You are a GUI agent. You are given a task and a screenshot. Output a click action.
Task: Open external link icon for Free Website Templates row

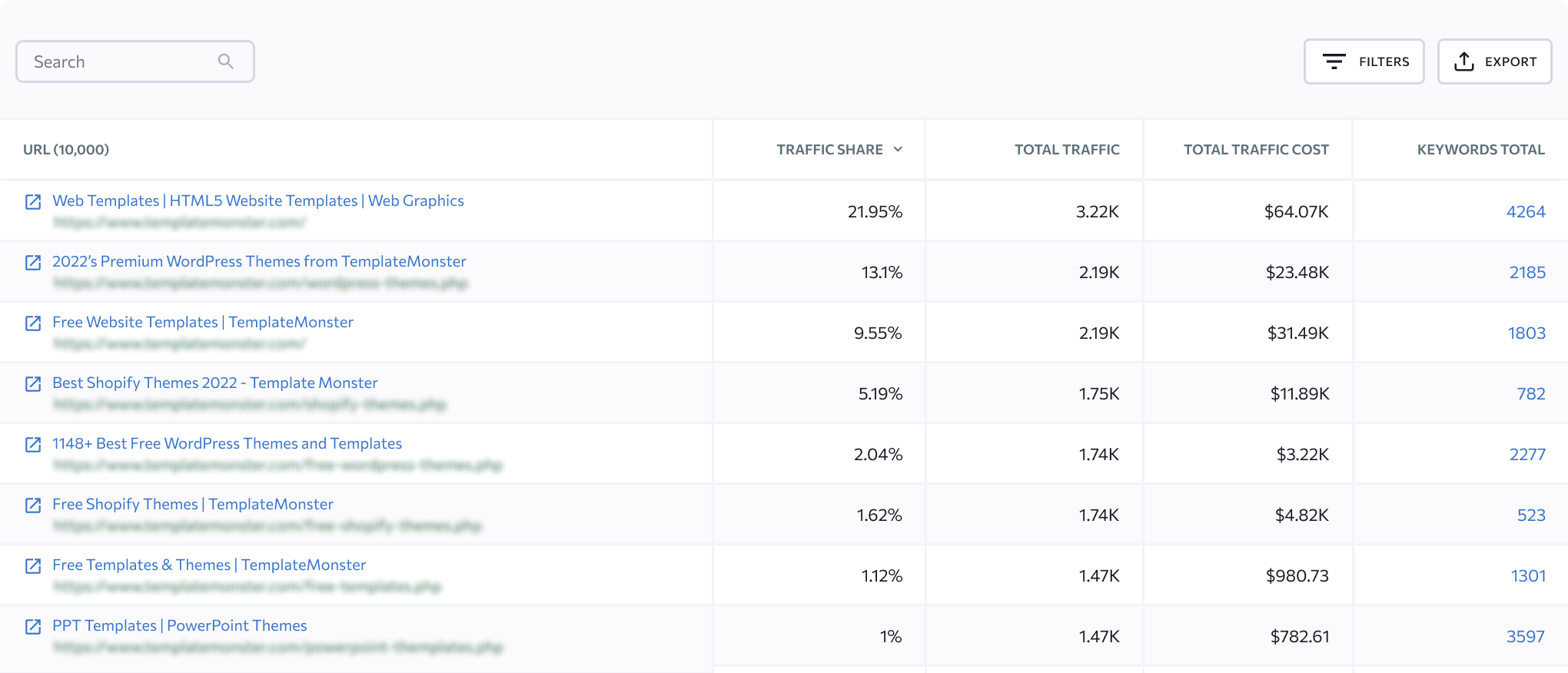click(33, 323)
